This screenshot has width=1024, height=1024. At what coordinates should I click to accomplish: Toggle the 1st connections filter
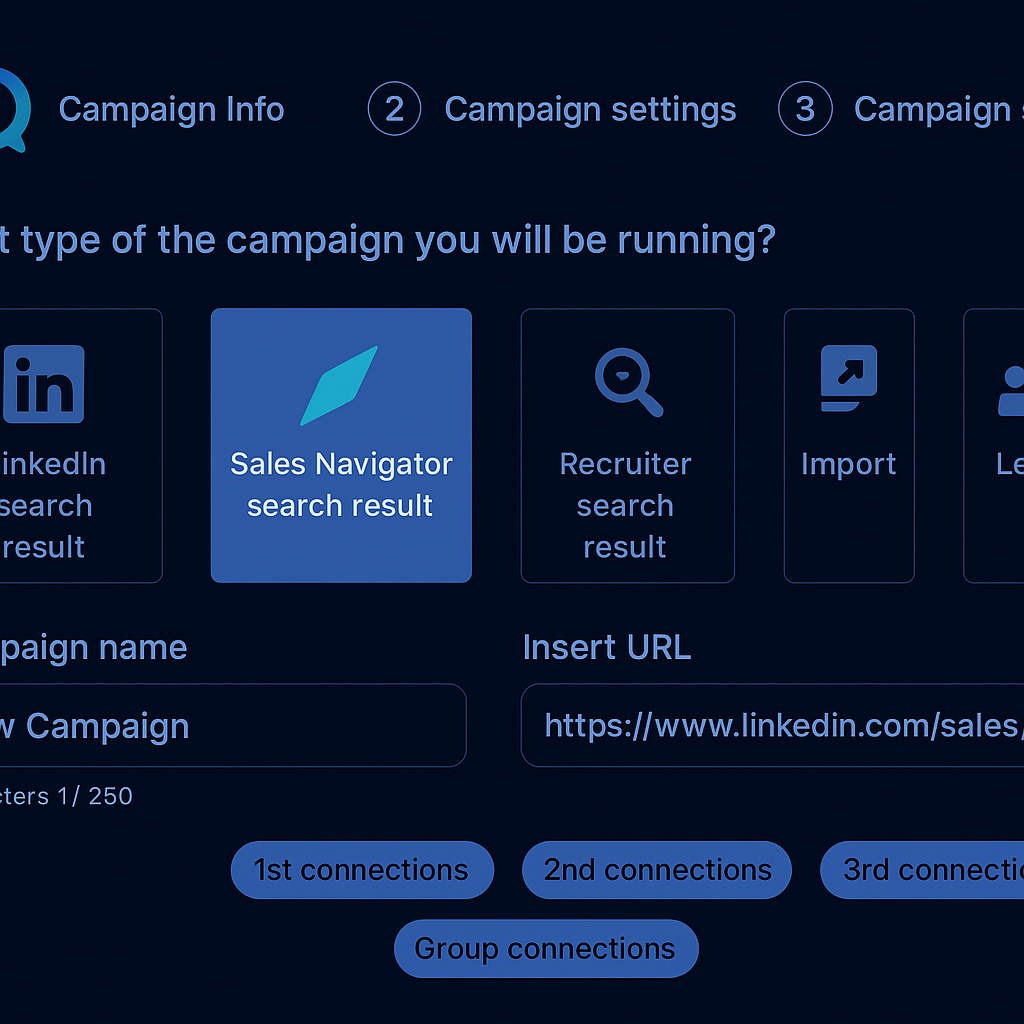(361, 870)
